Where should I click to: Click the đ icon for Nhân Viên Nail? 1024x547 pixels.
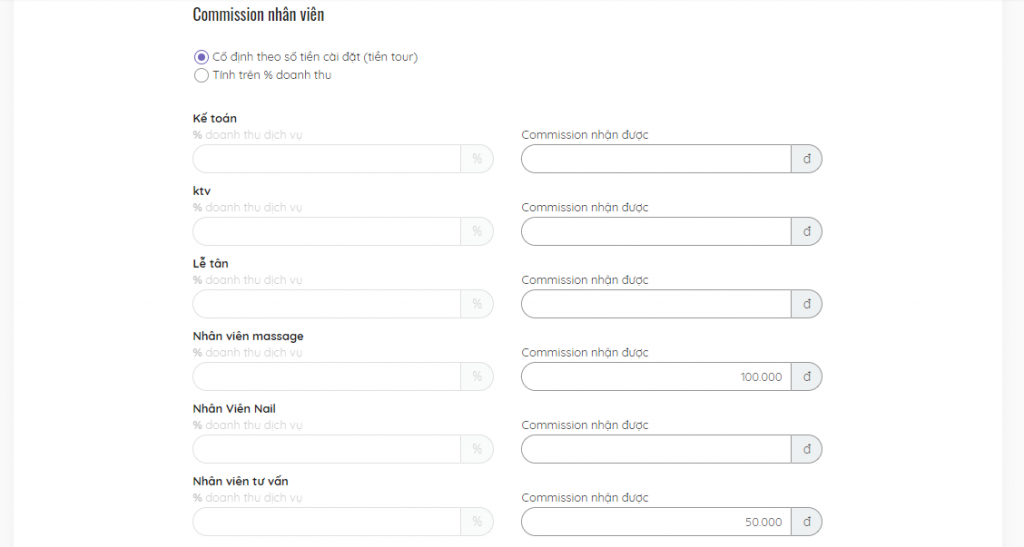click(x=807, y=449)
